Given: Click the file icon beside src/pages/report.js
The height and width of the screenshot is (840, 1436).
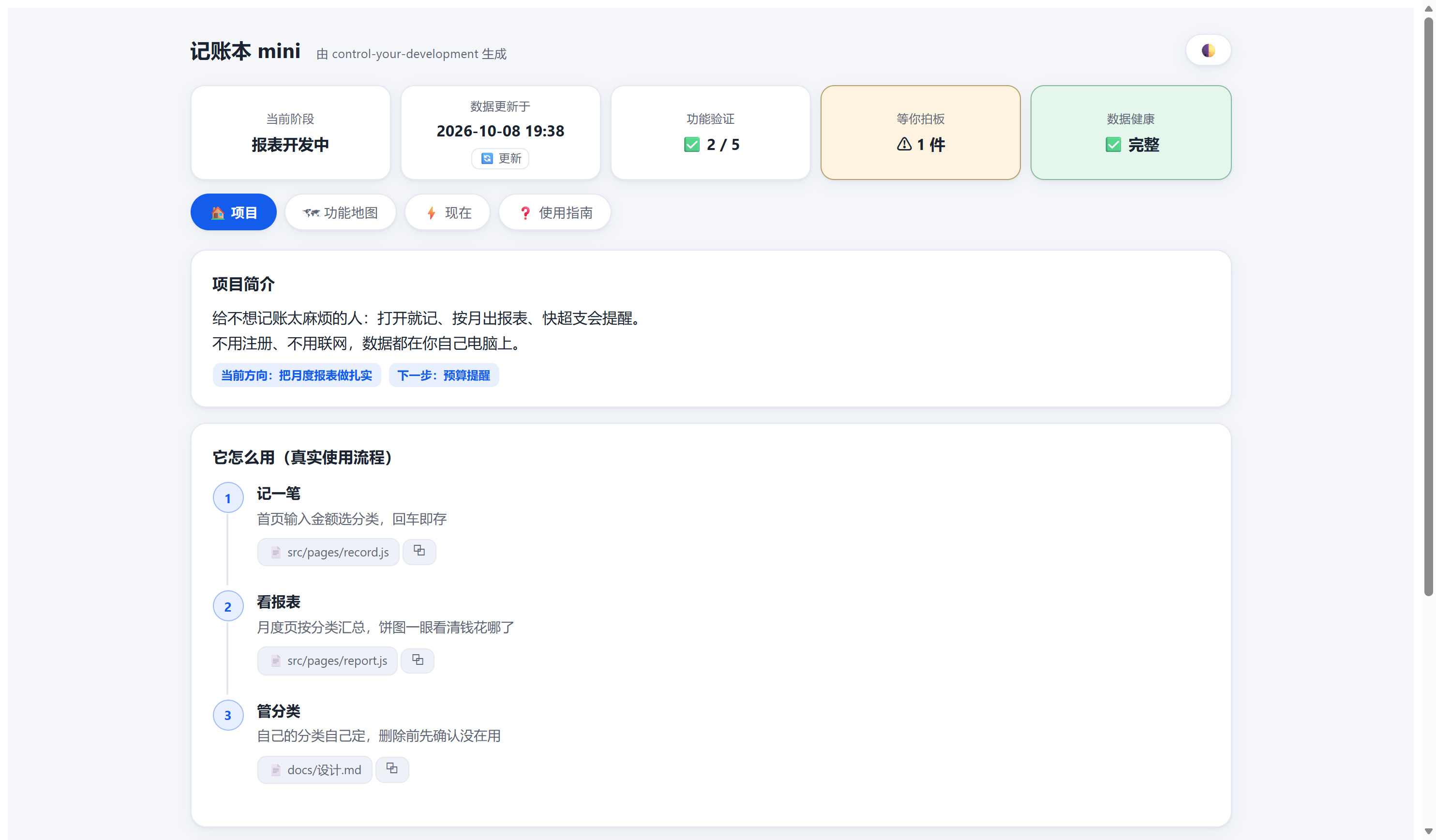Looking at the screenshot, I should [x=276, y=661].
